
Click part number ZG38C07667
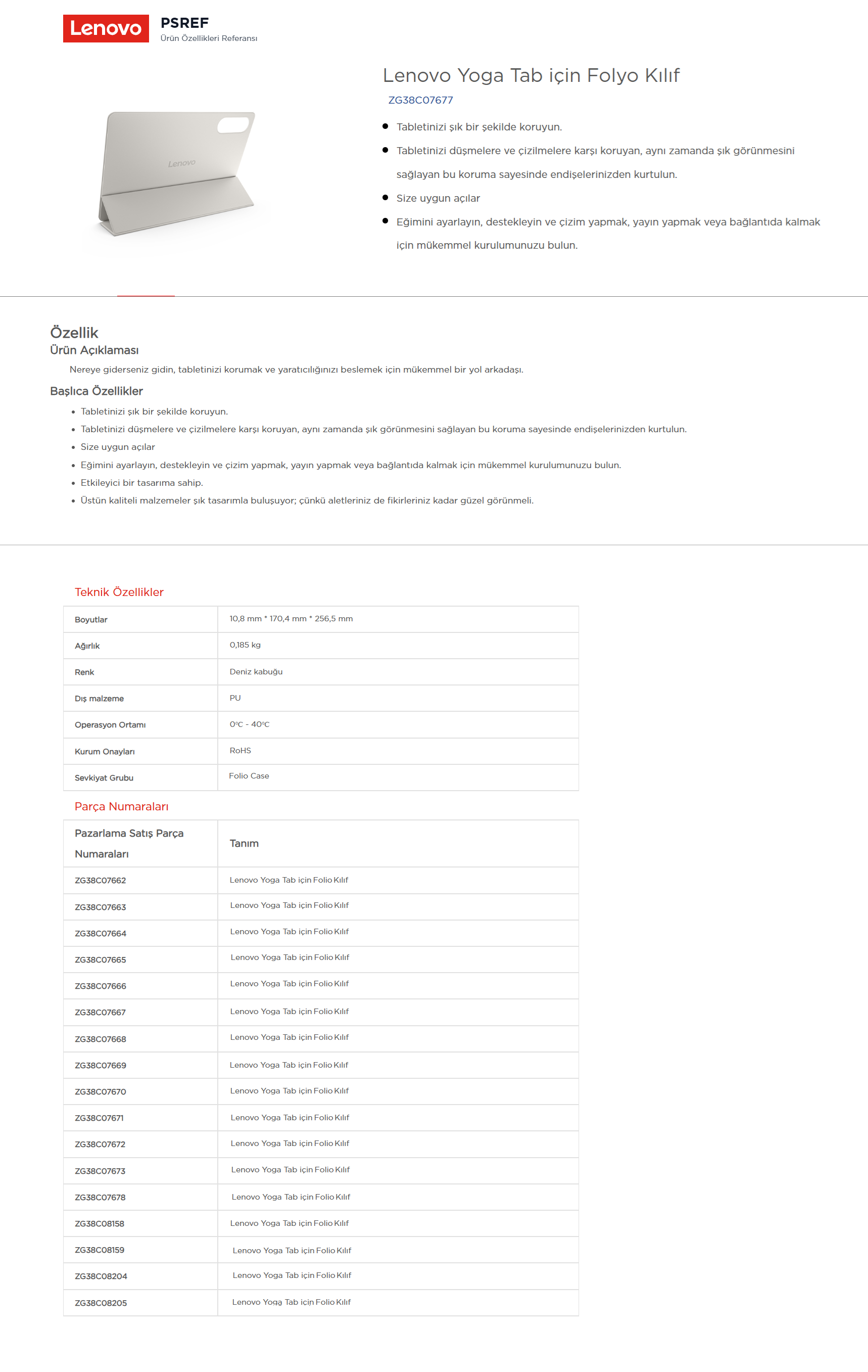click(x=100, y=1013)
